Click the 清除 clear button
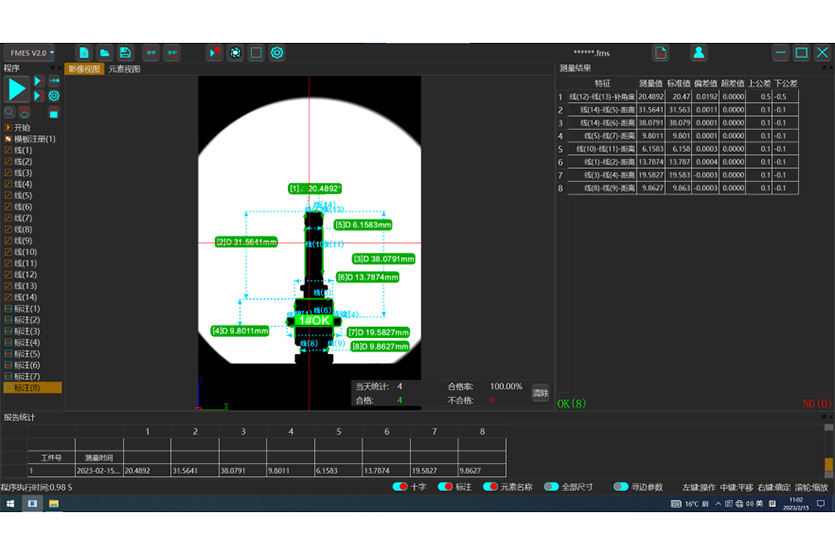Image resolution: width=835 pixels, height=555 pixels. (x=540, y=393)
